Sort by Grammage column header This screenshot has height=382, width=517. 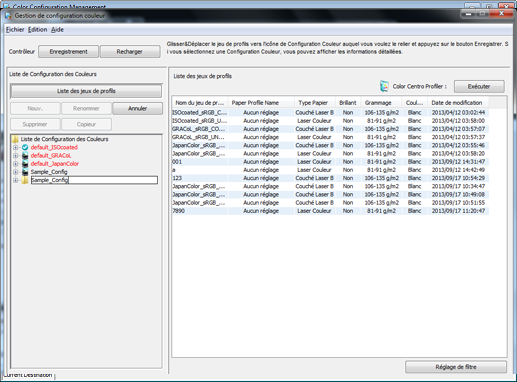tap(381, 103)
